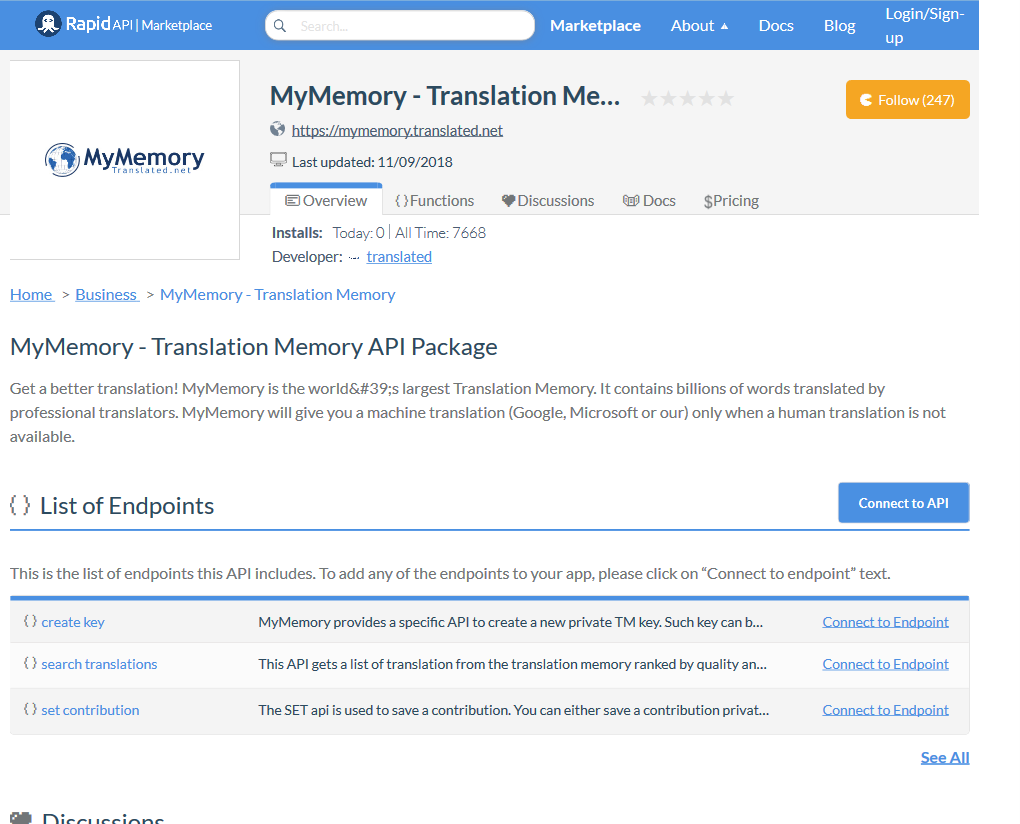
Task: Open the mymemory.translated.net website link
Action: pos(397,130)
